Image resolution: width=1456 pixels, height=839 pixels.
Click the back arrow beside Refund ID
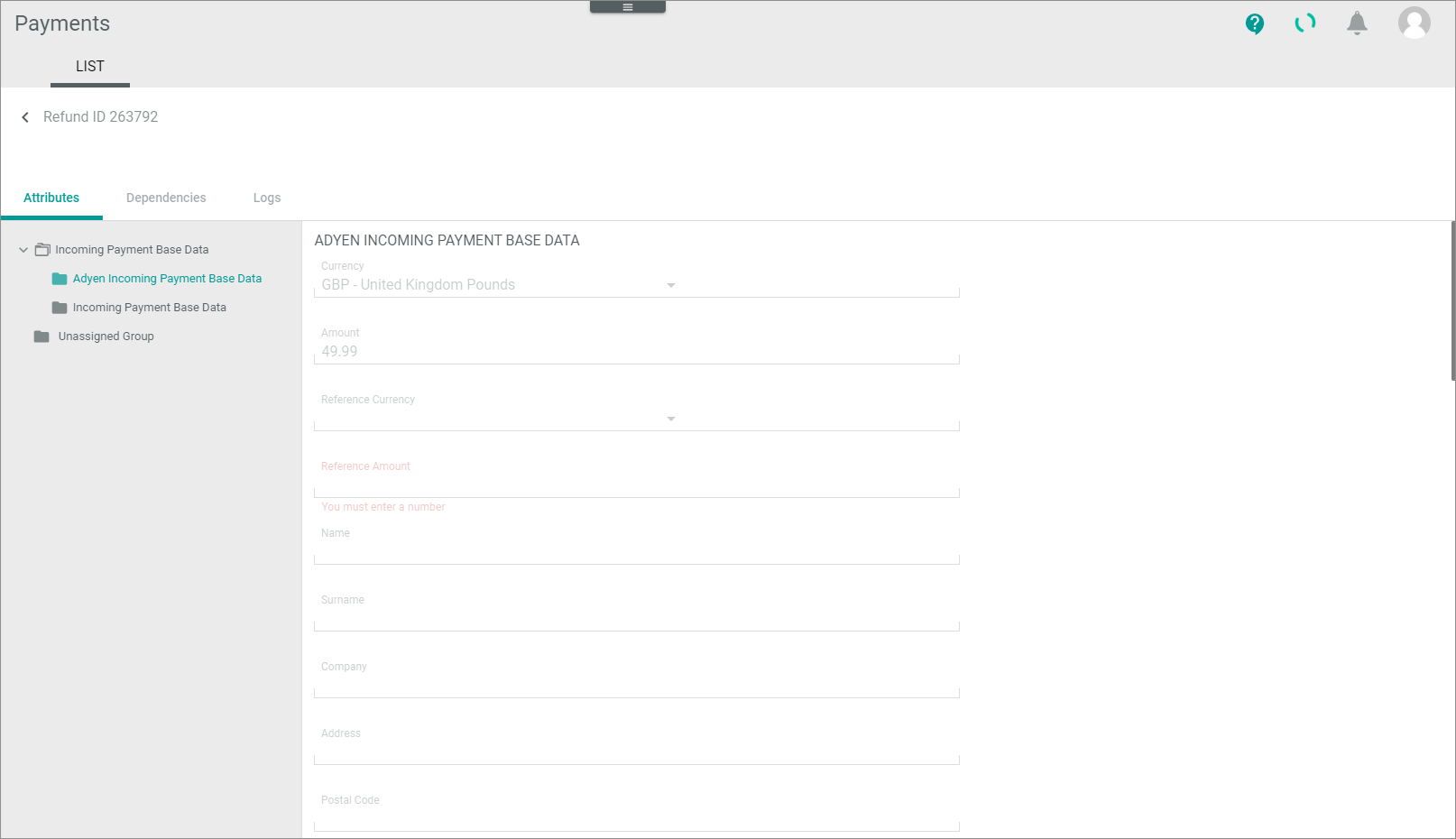(25, 117)
